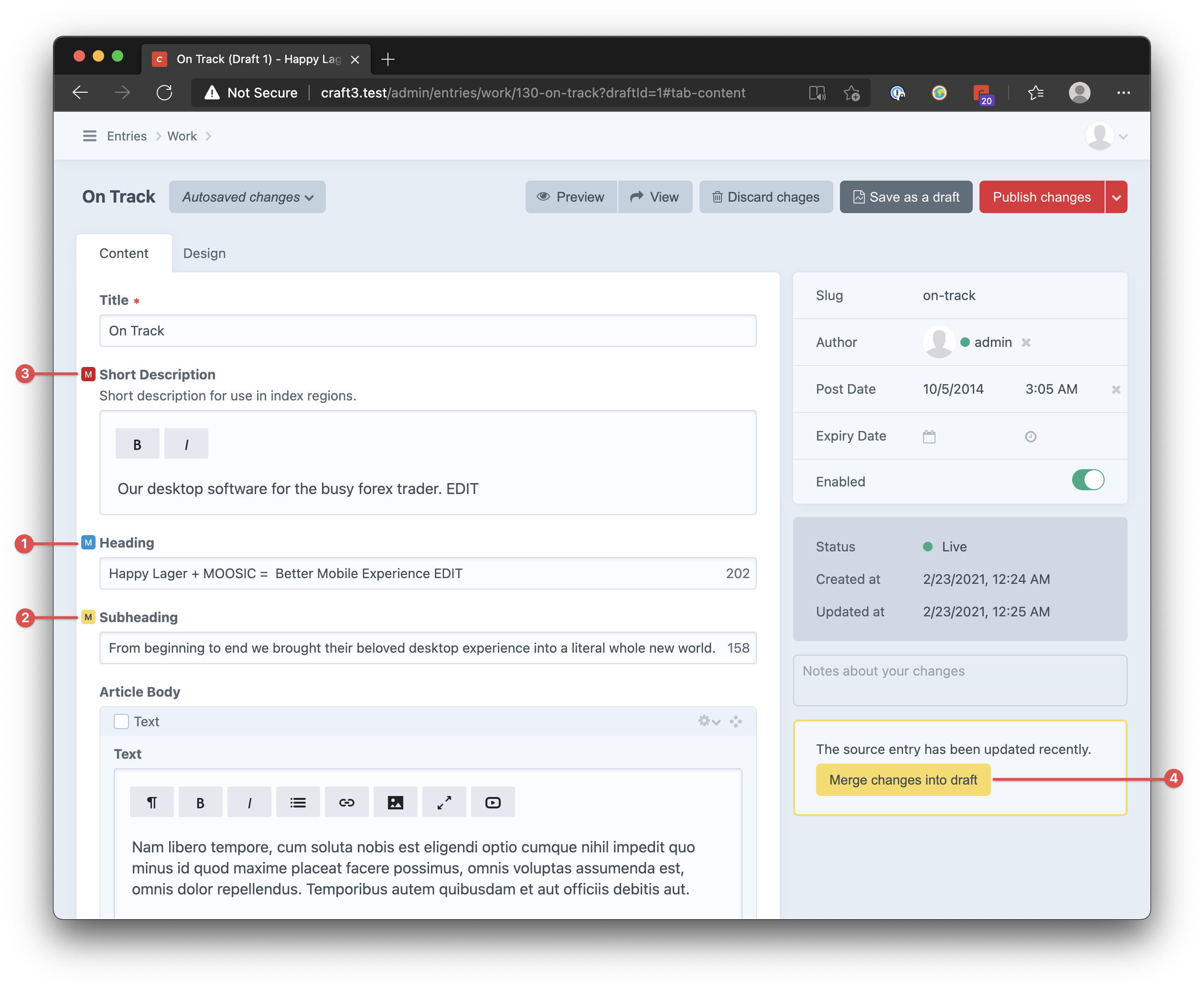Viewport: 1204px width, 990px height.
Task: Click Merge changes into draft
Action: 903,780
